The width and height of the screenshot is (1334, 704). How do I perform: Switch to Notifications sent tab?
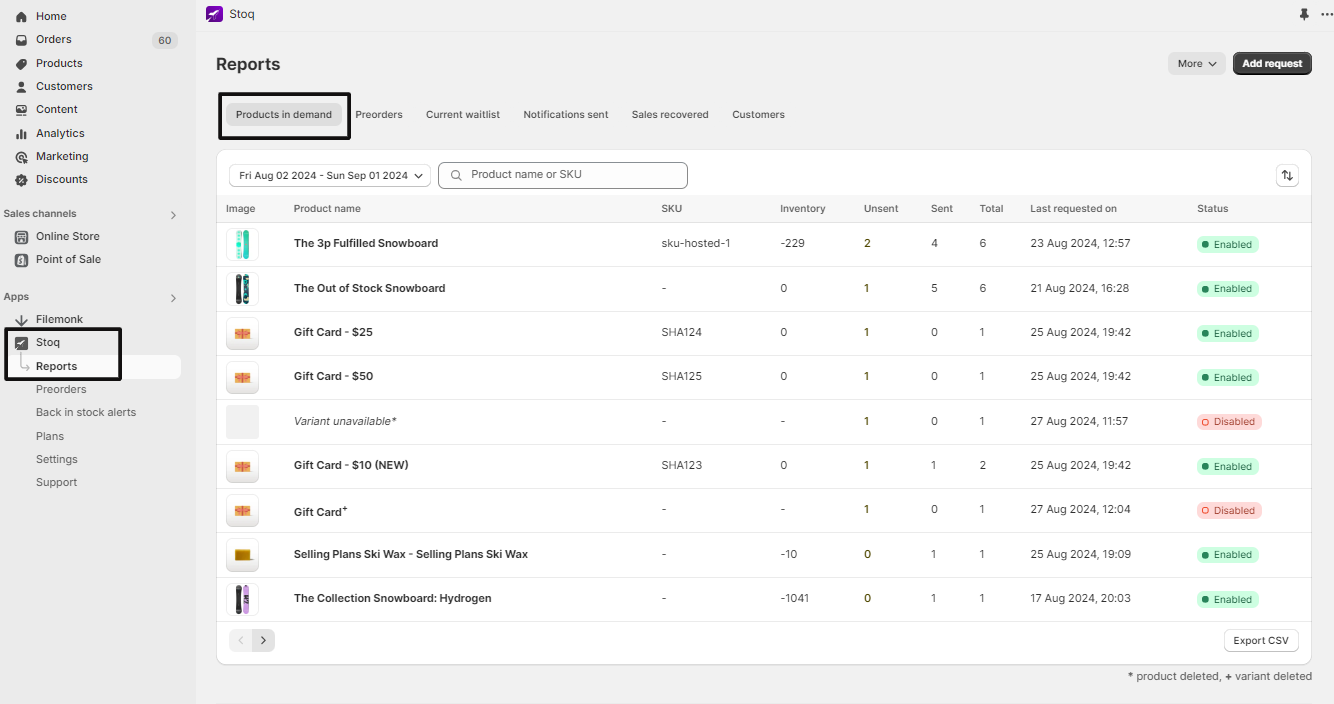point(566,115)
